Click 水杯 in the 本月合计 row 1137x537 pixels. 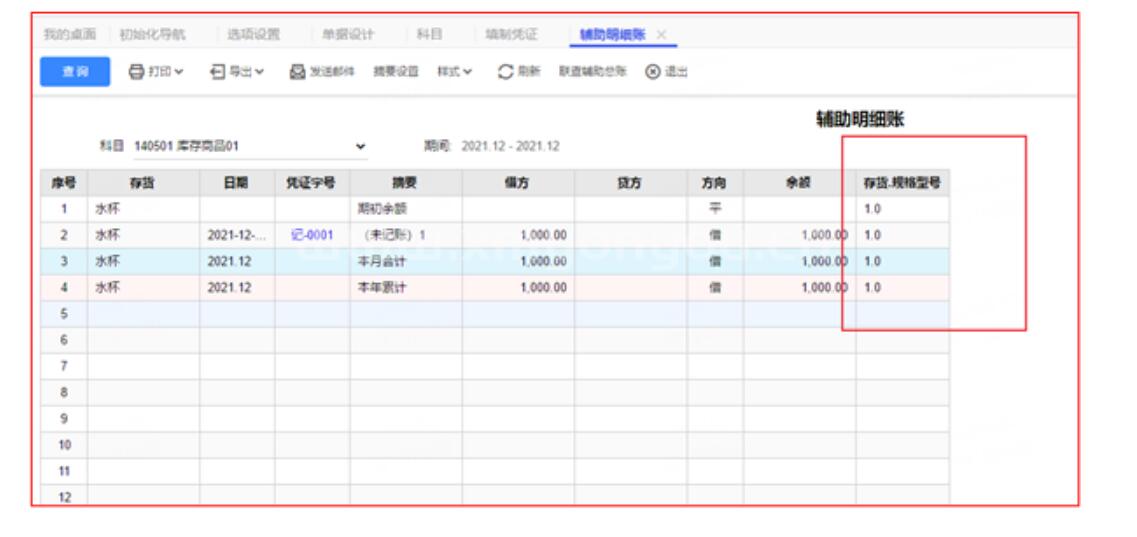107,262
